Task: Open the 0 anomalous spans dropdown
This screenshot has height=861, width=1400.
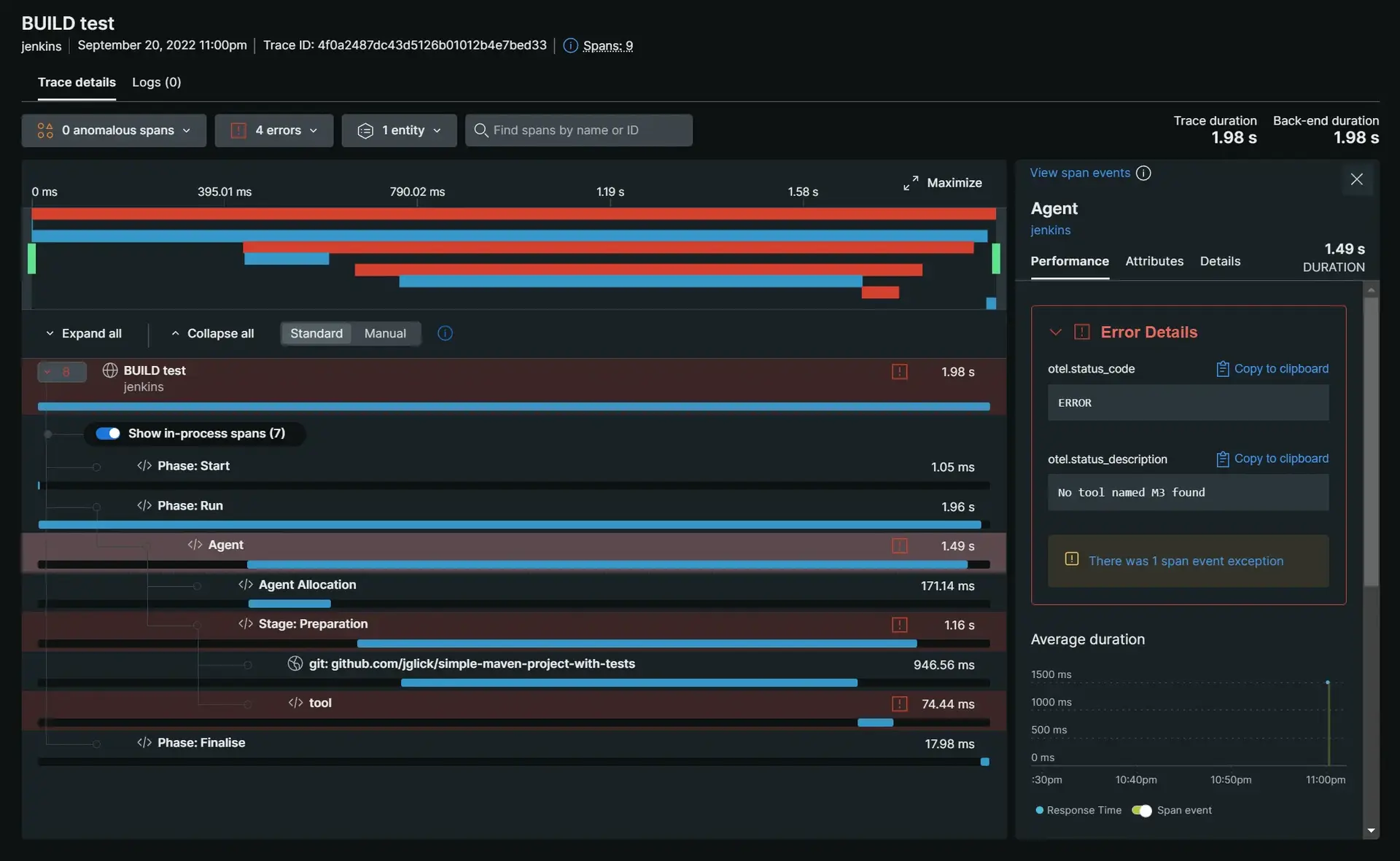Action: click(x=114, y=130)
